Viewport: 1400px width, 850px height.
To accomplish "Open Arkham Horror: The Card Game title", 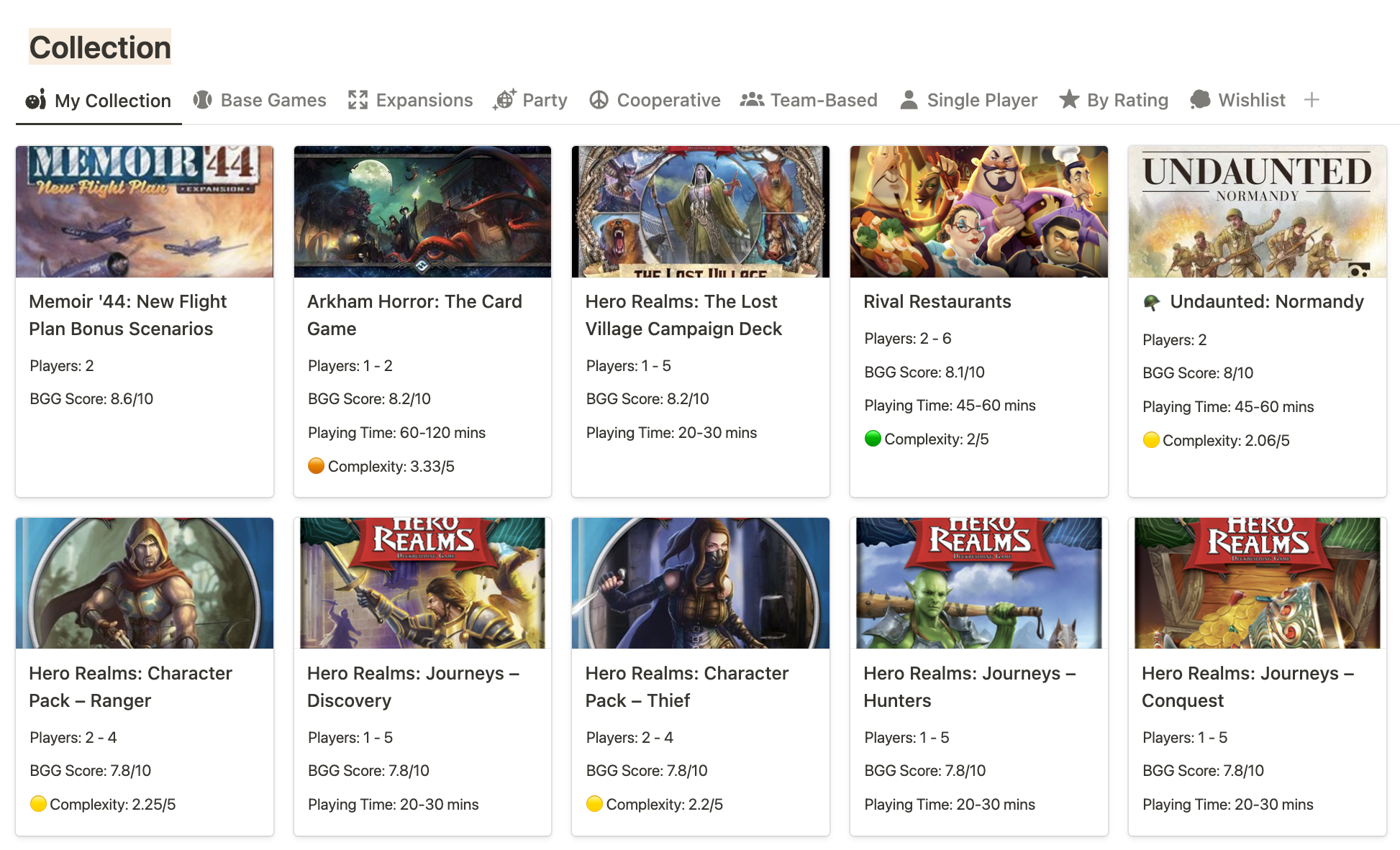I will coord(414,315).
